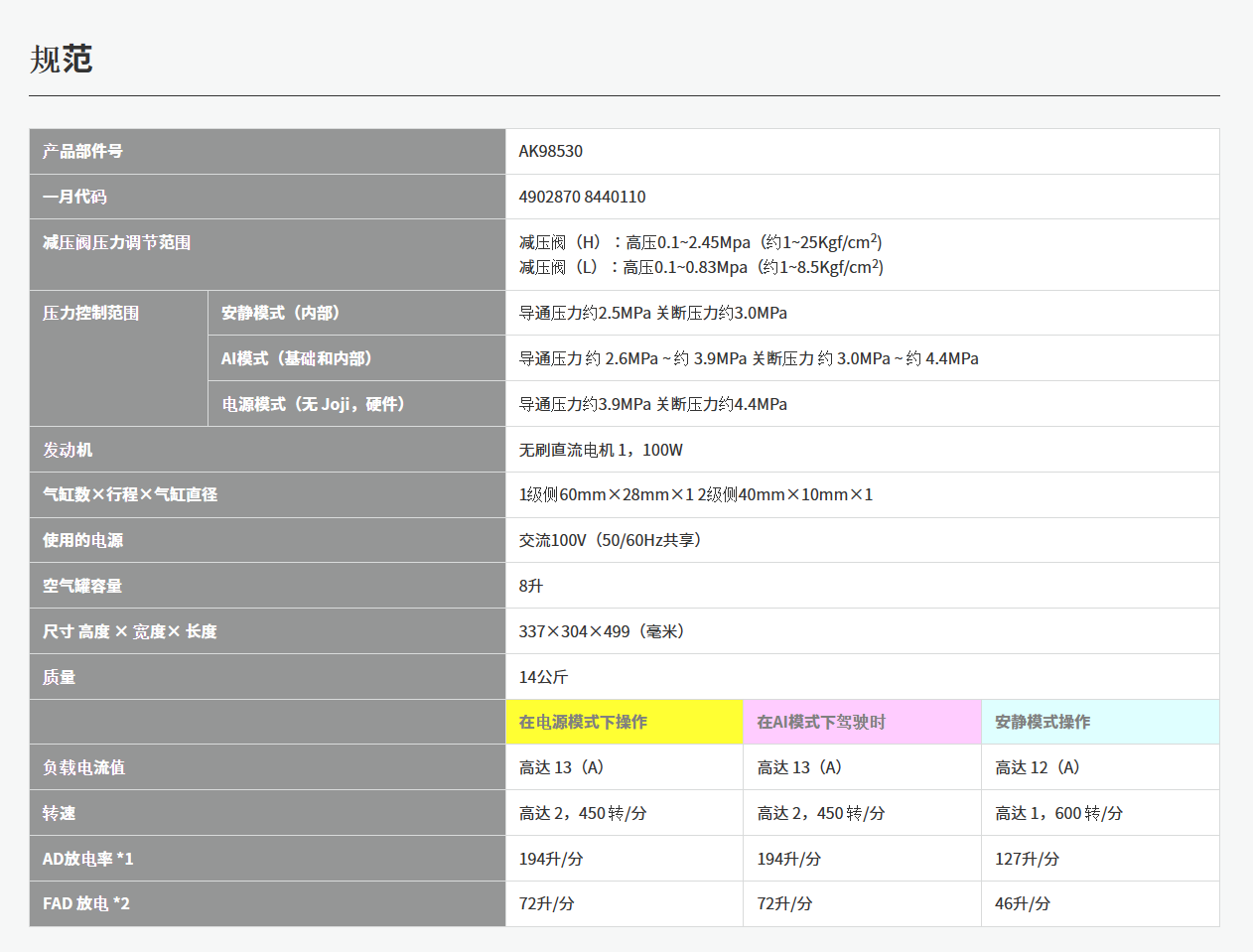Image resolution: width=1253 pixels, height=952 pixels.
Task: Click 高达 2，450转/分 in power mode column
Action: (583, 813)
